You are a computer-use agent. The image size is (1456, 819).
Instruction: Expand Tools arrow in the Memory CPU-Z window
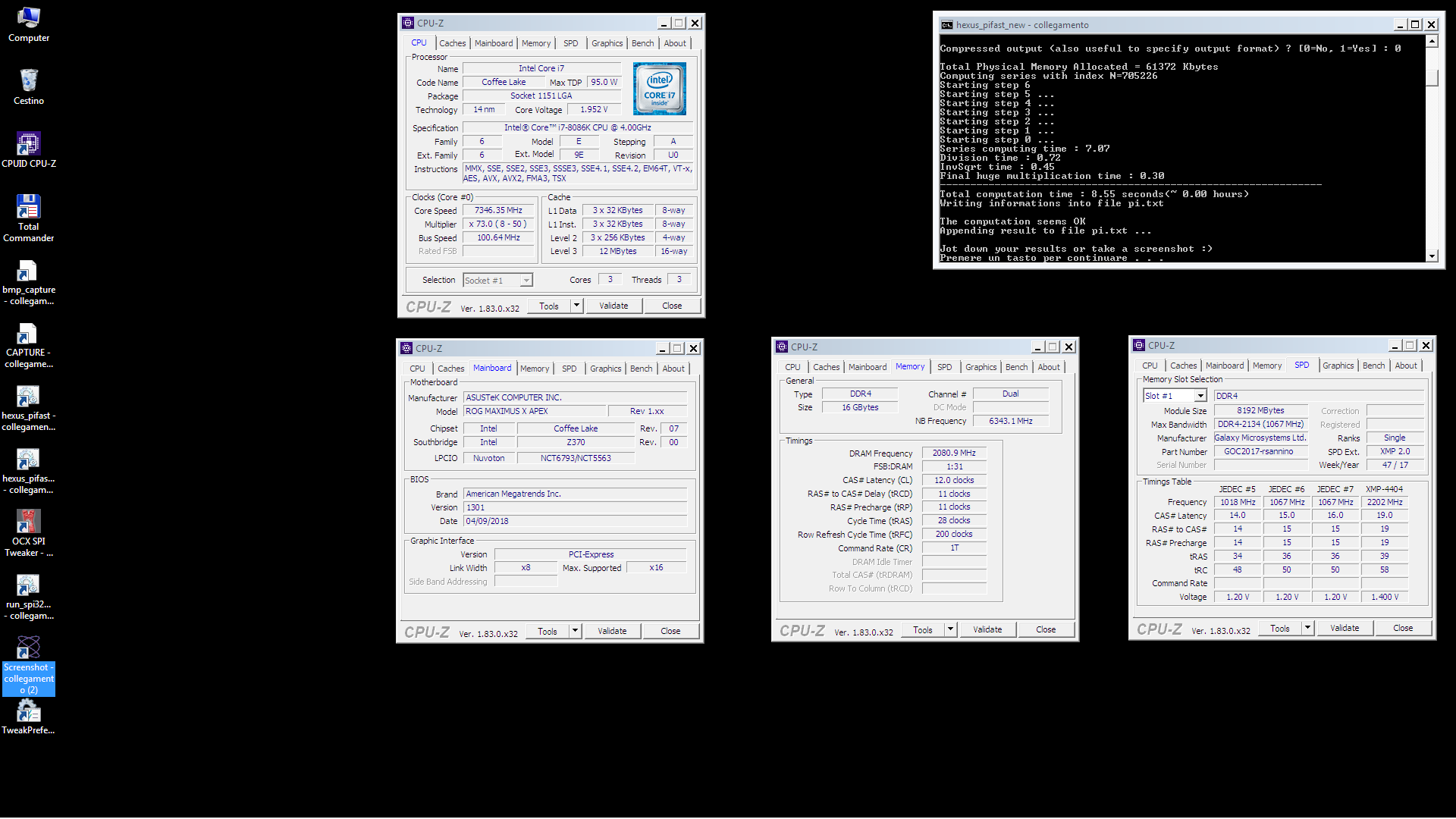point(950,629)
